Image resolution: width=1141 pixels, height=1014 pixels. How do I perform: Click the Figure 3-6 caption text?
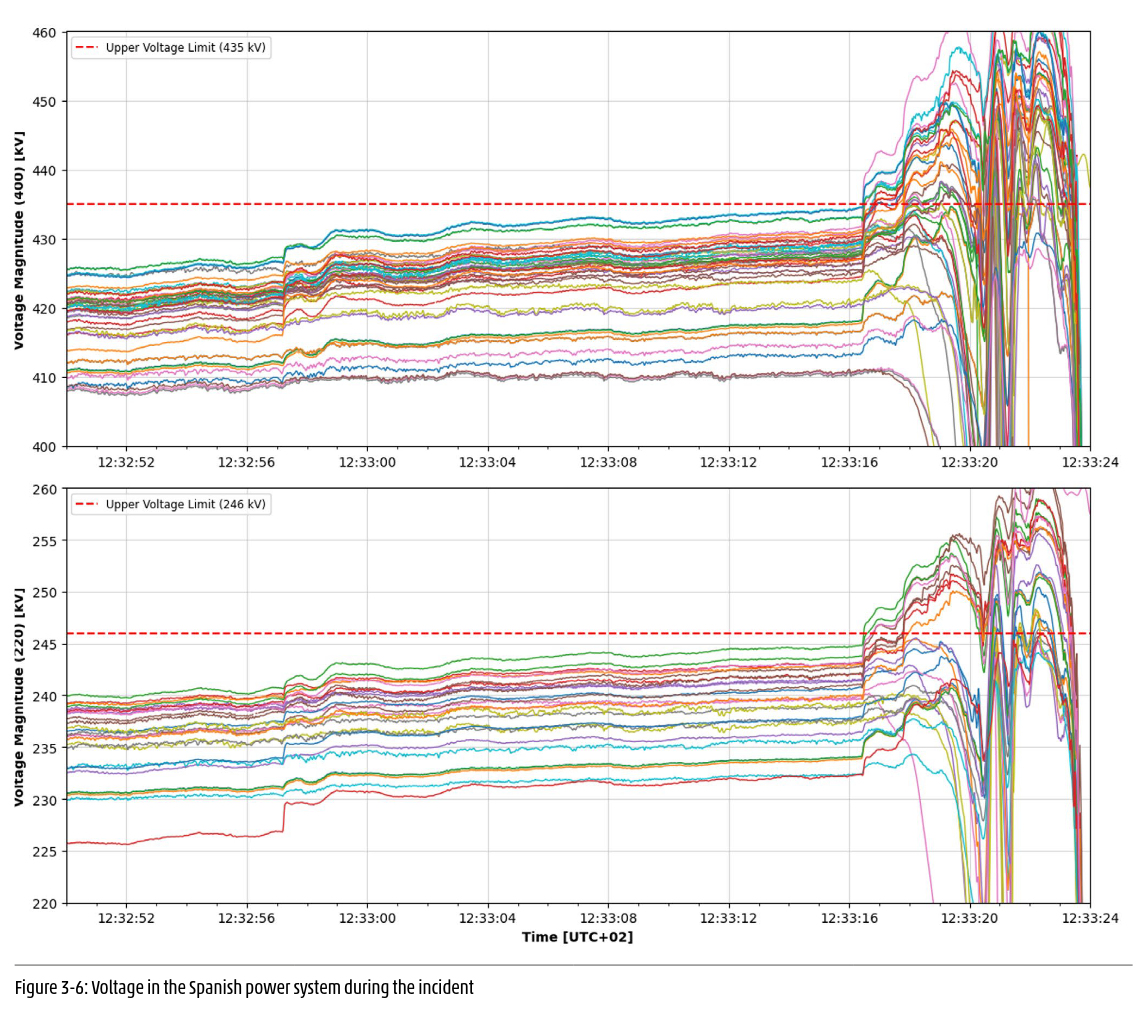click(x=244, y=988)
